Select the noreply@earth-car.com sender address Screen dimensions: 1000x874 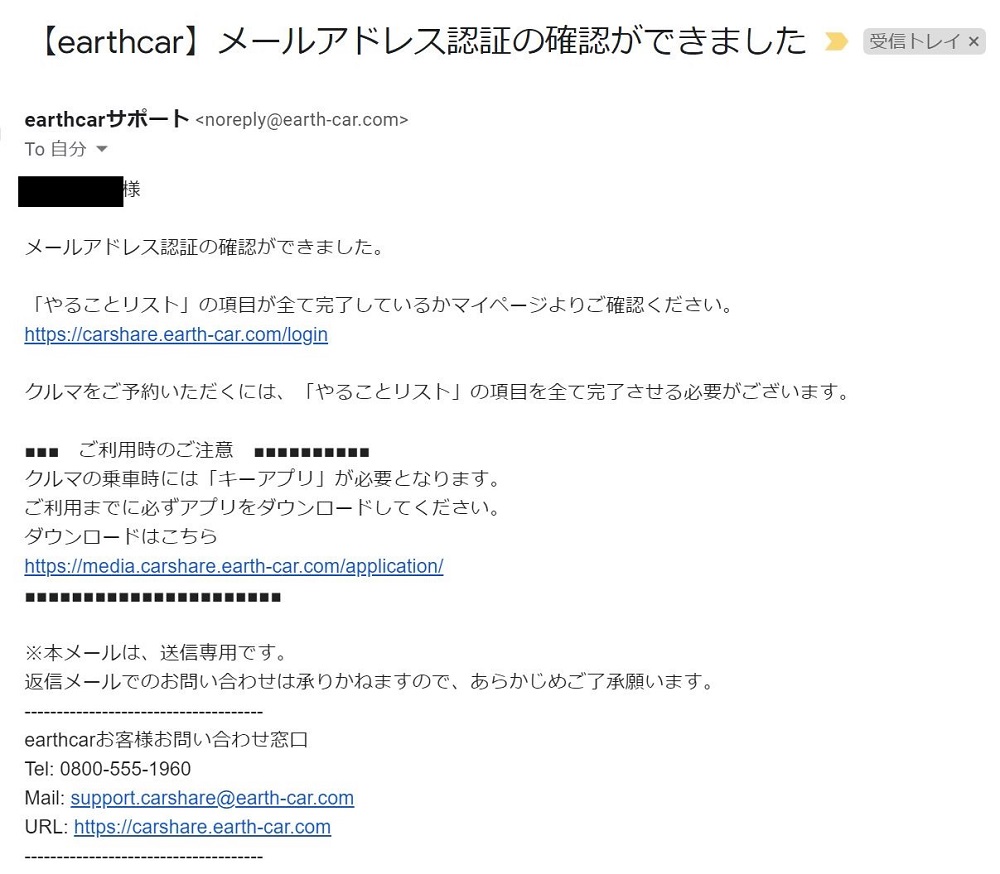click(x=302, y=120)
